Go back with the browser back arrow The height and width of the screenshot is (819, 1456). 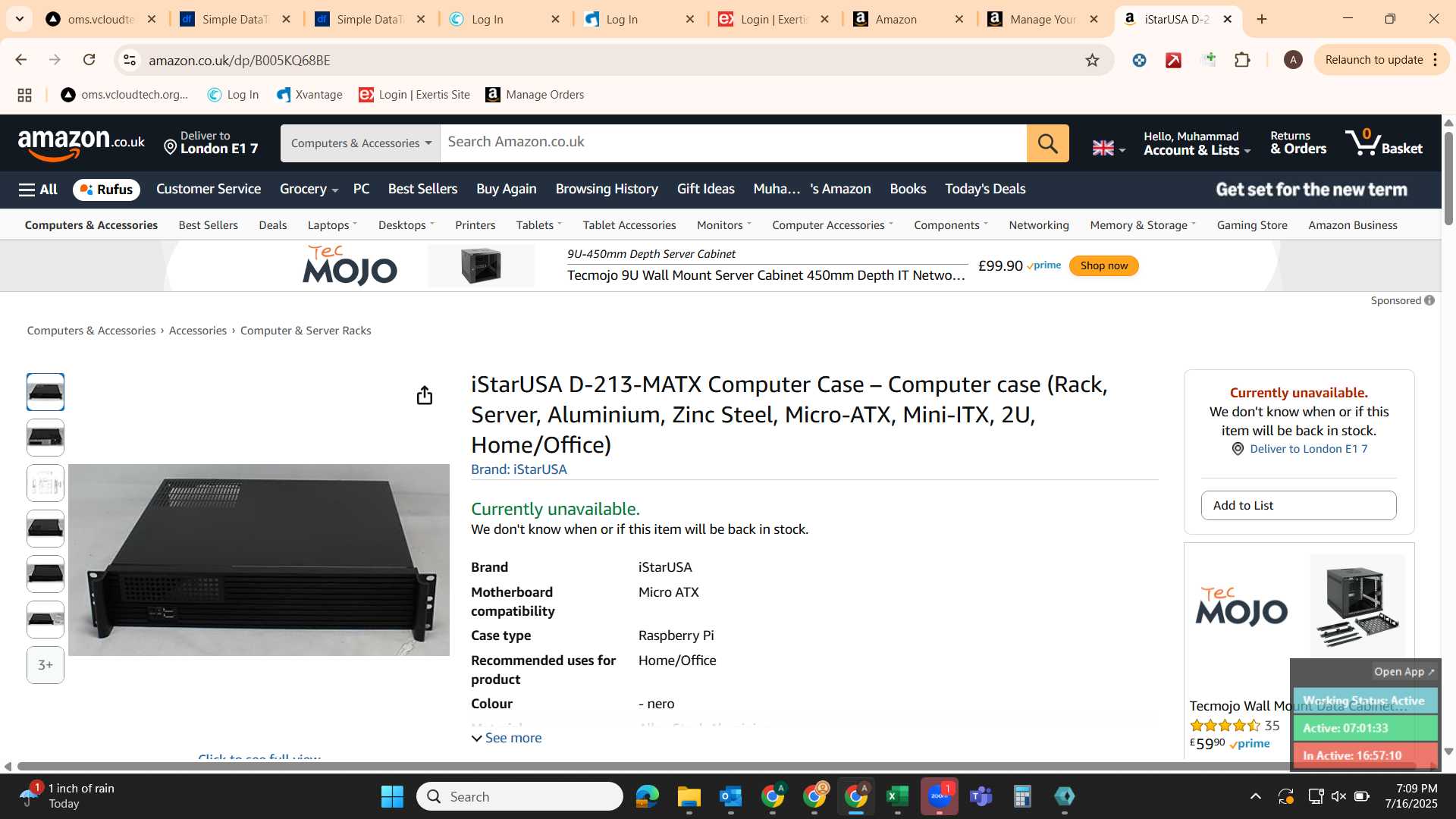coord(21,60)
